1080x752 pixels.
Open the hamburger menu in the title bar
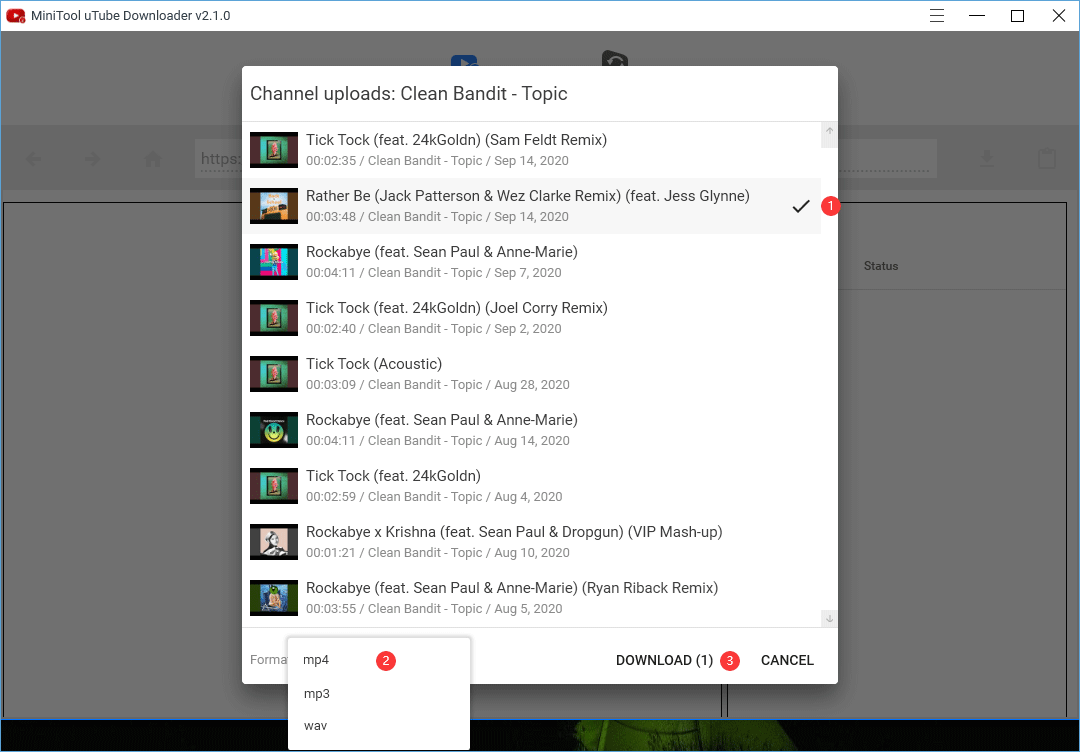click(x=936, y=15)
